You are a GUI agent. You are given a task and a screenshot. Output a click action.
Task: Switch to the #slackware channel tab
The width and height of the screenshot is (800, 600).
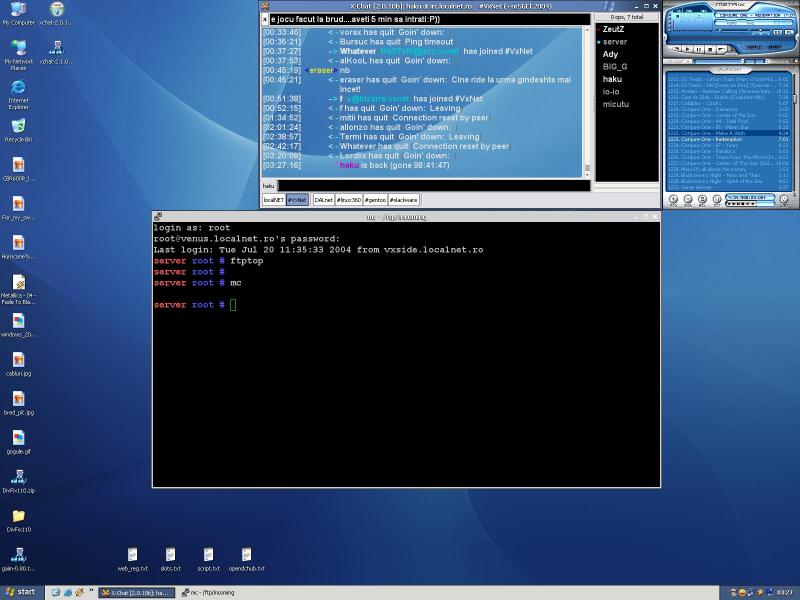pos(404,200)
